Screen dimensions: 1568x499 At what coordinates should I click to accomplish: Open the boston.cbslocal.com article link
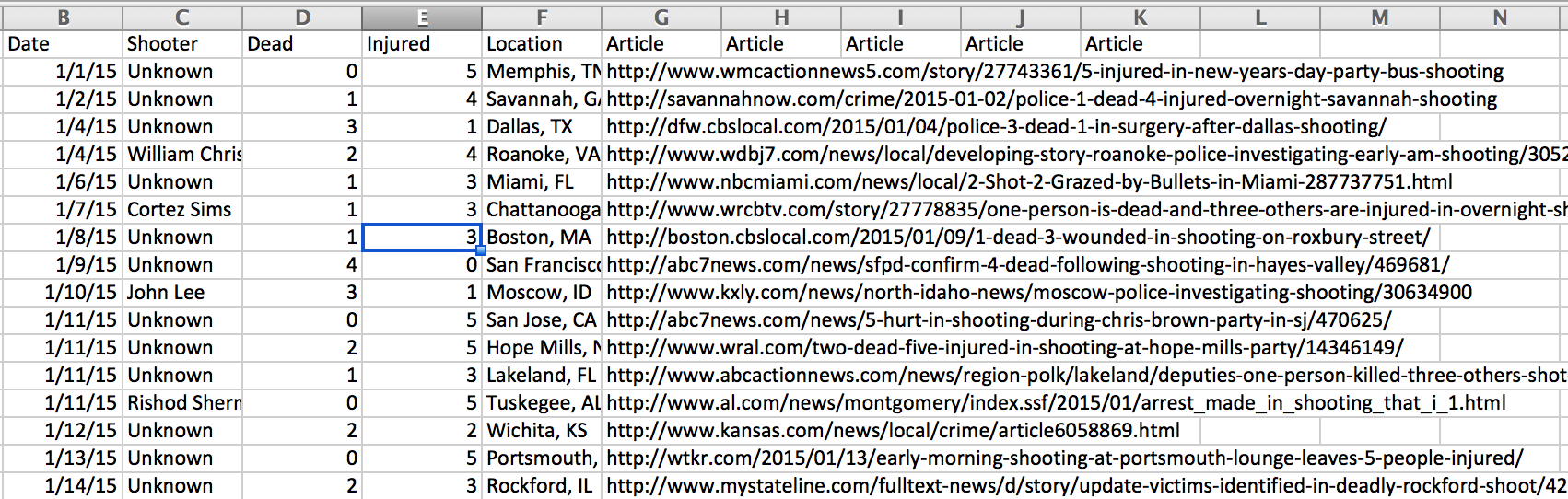(1018, 238)
